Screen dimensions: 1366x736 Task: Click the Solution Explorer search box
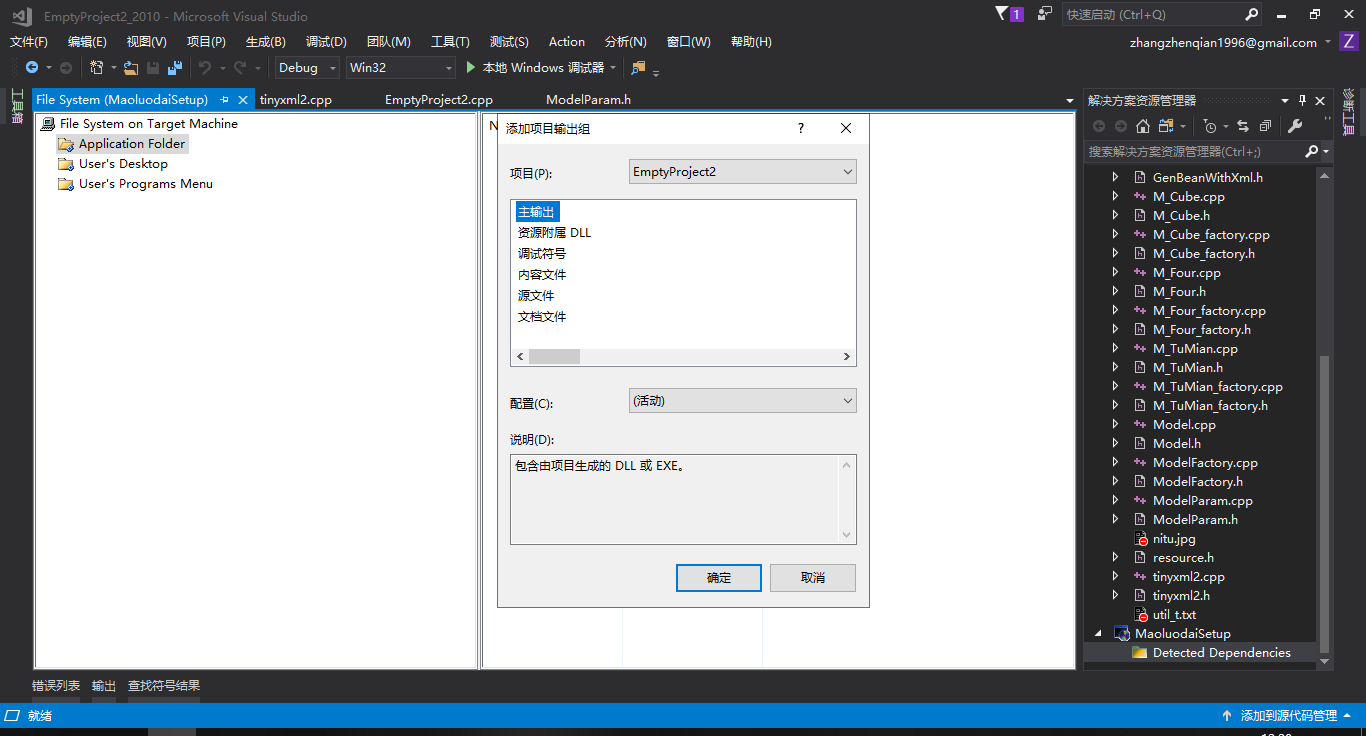1190,151
